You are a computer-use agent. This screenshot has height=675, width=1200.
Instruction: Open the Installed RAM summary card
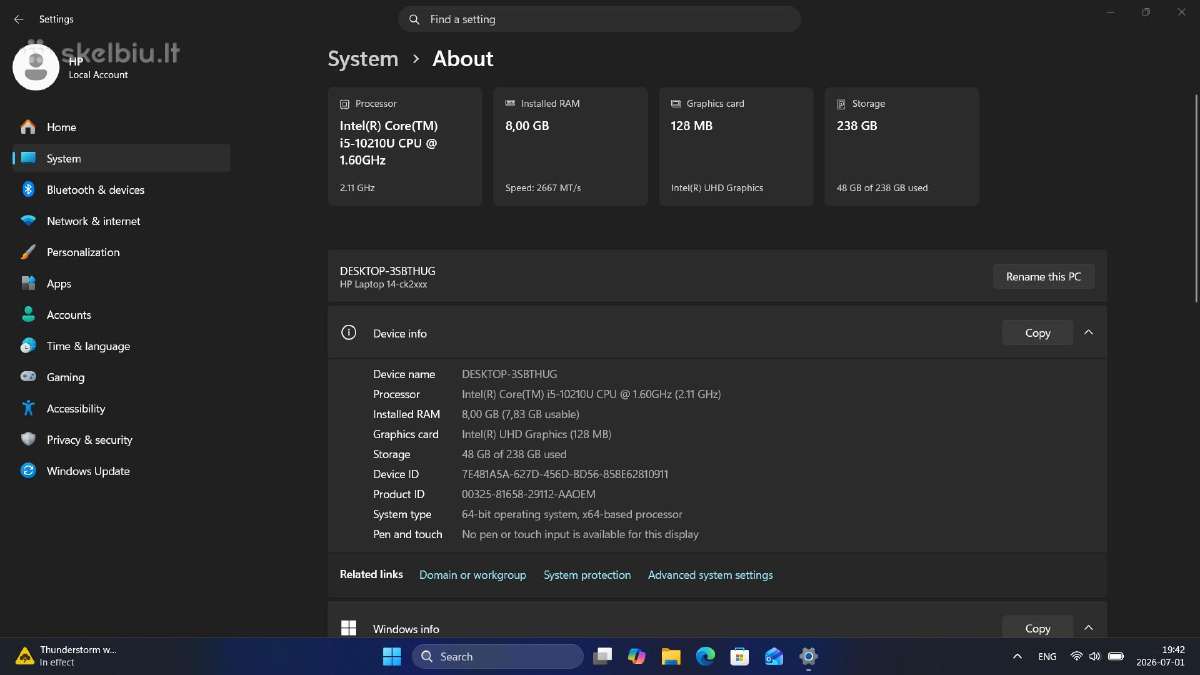click(570, 146)
